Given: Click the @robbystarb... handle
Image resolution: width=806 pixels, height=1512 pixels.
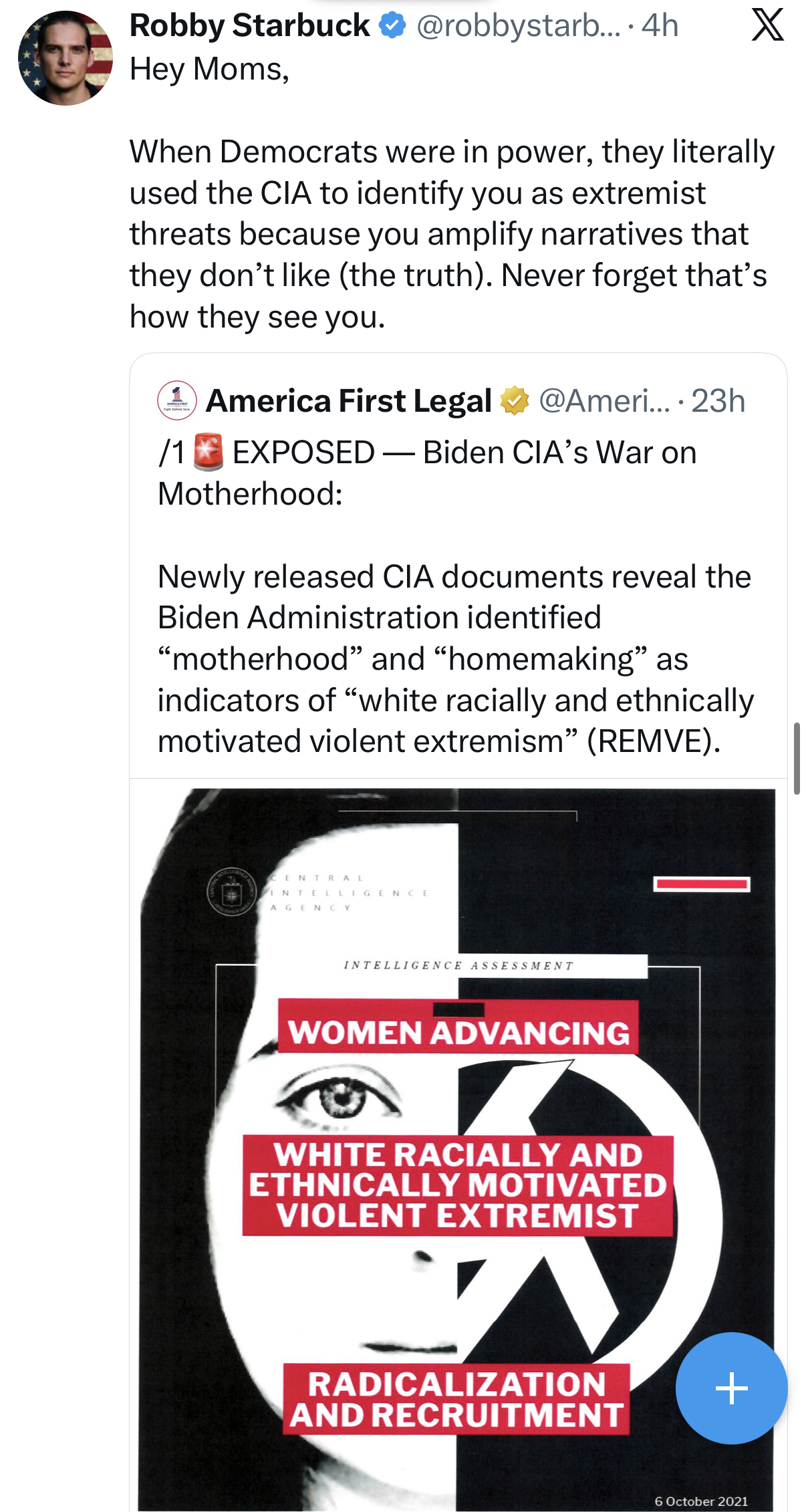Looking at the screenshot, I should (519, 25).
